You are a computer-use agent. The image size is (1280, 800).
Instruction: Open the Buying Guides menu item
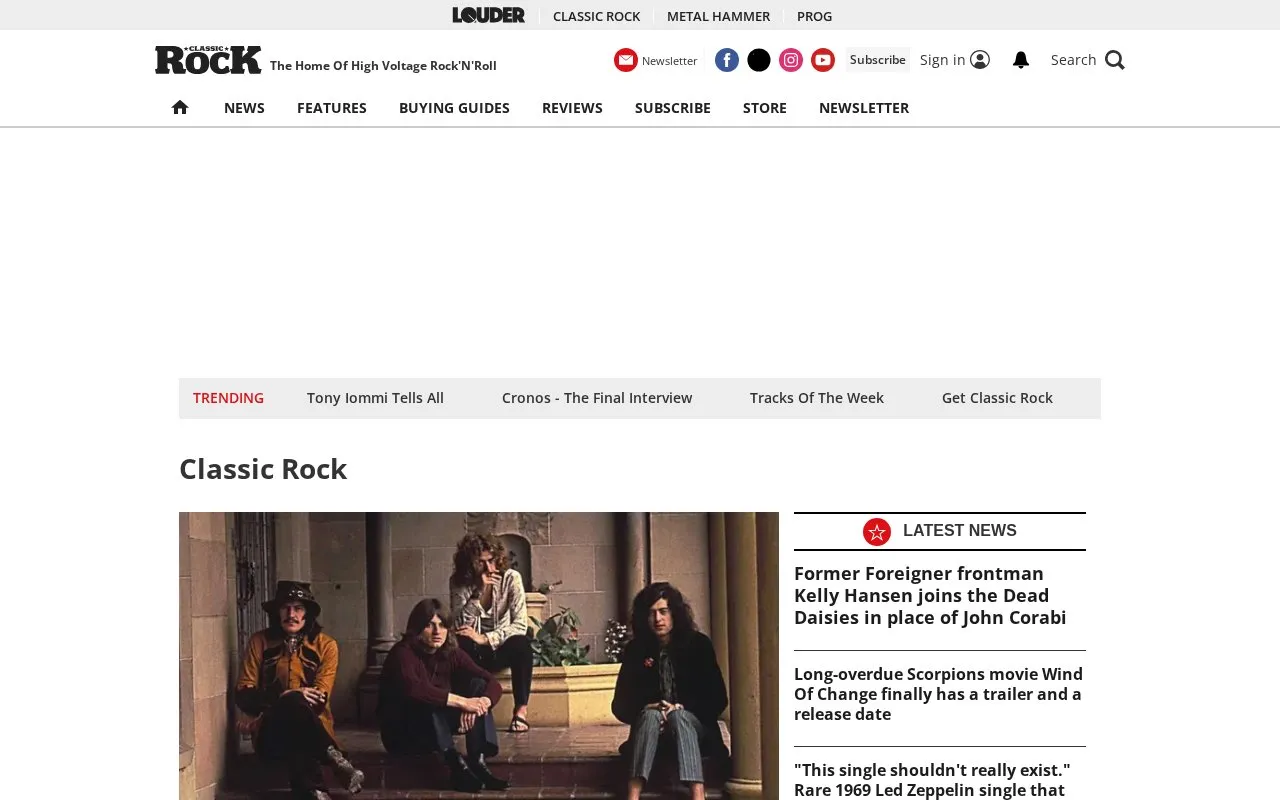454,108
